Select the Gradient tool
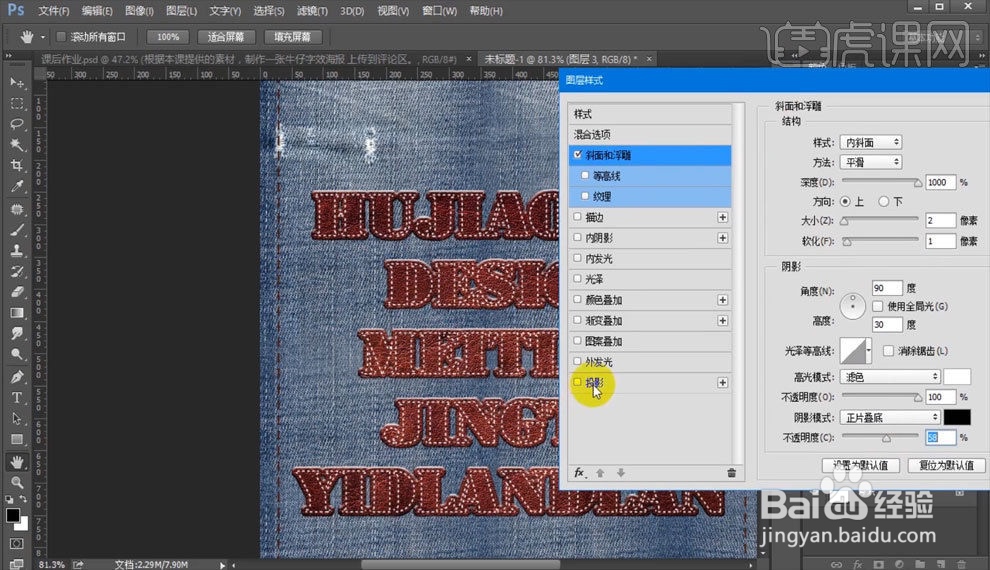This screenshot has height=570, width=990. pos(16,313)
